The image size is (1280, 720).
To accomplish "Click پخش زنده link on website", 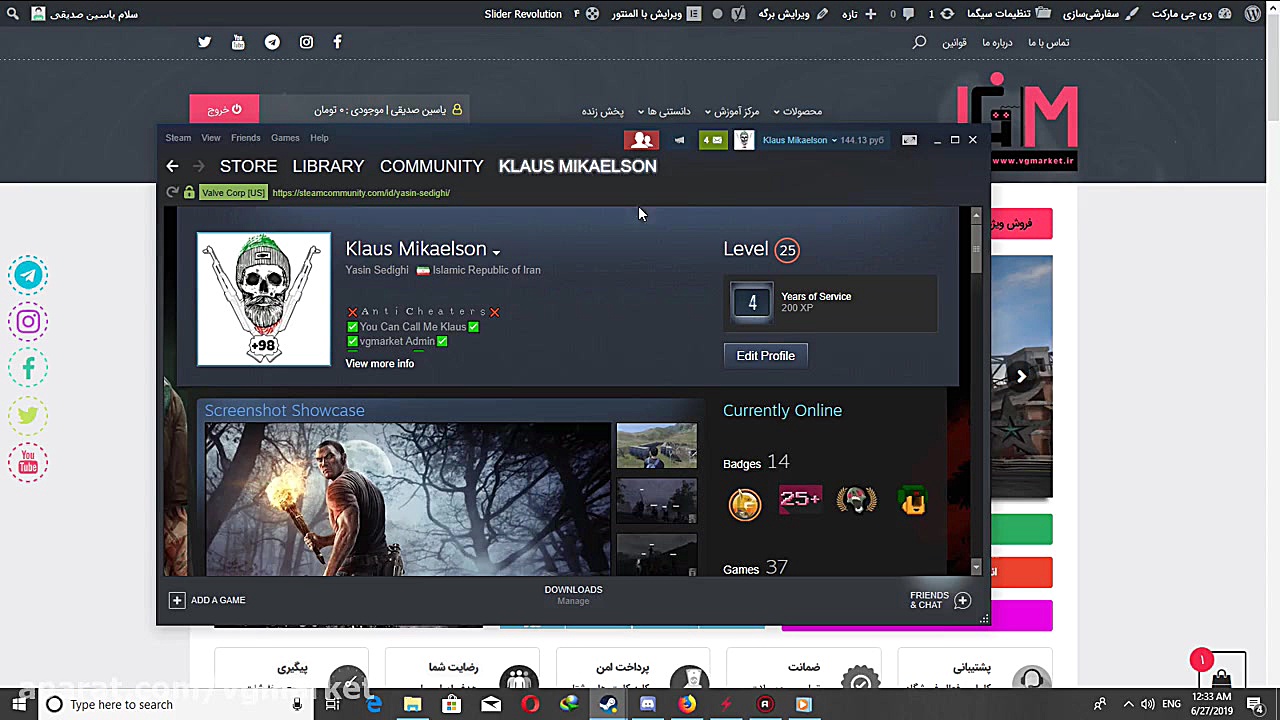I will (x=603, y=111).
